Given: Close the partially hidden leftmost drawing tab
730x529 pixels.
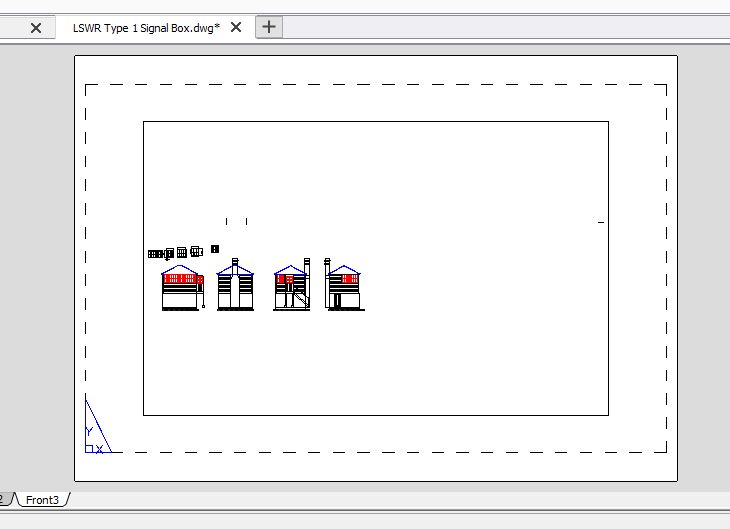Looking at the screenshot, I should click(36, 28).
